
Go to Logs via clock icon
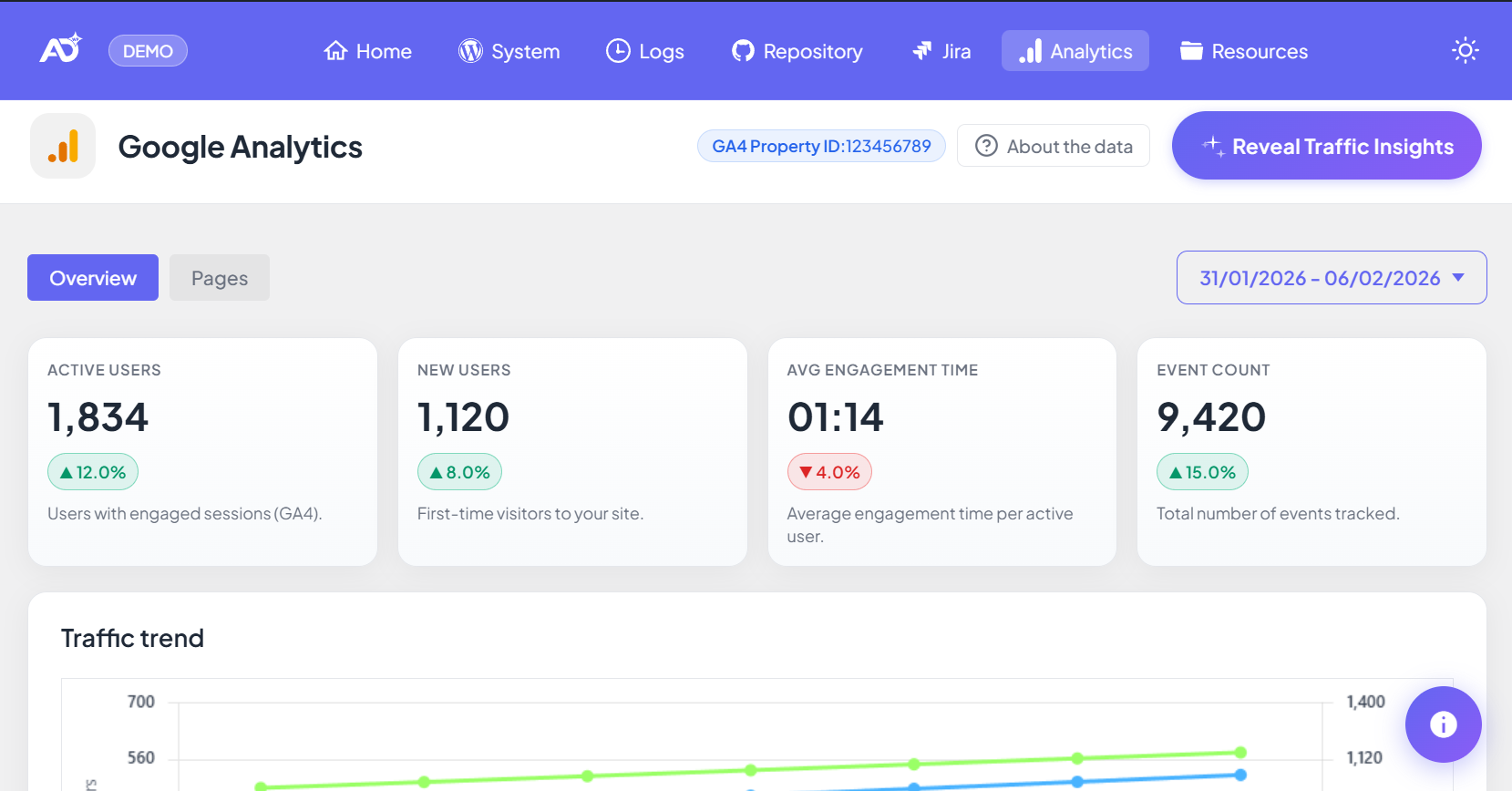(x=644, y=51)
